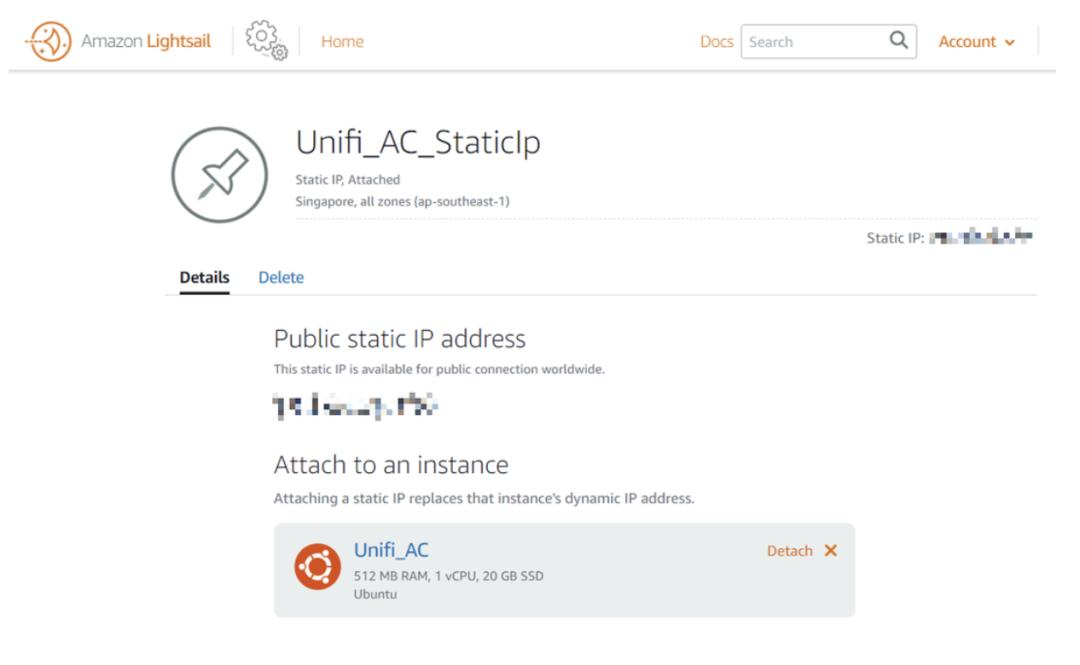
Task: Click the orange X detach icon
Action: pyautogui.click(x=830, y=551)
